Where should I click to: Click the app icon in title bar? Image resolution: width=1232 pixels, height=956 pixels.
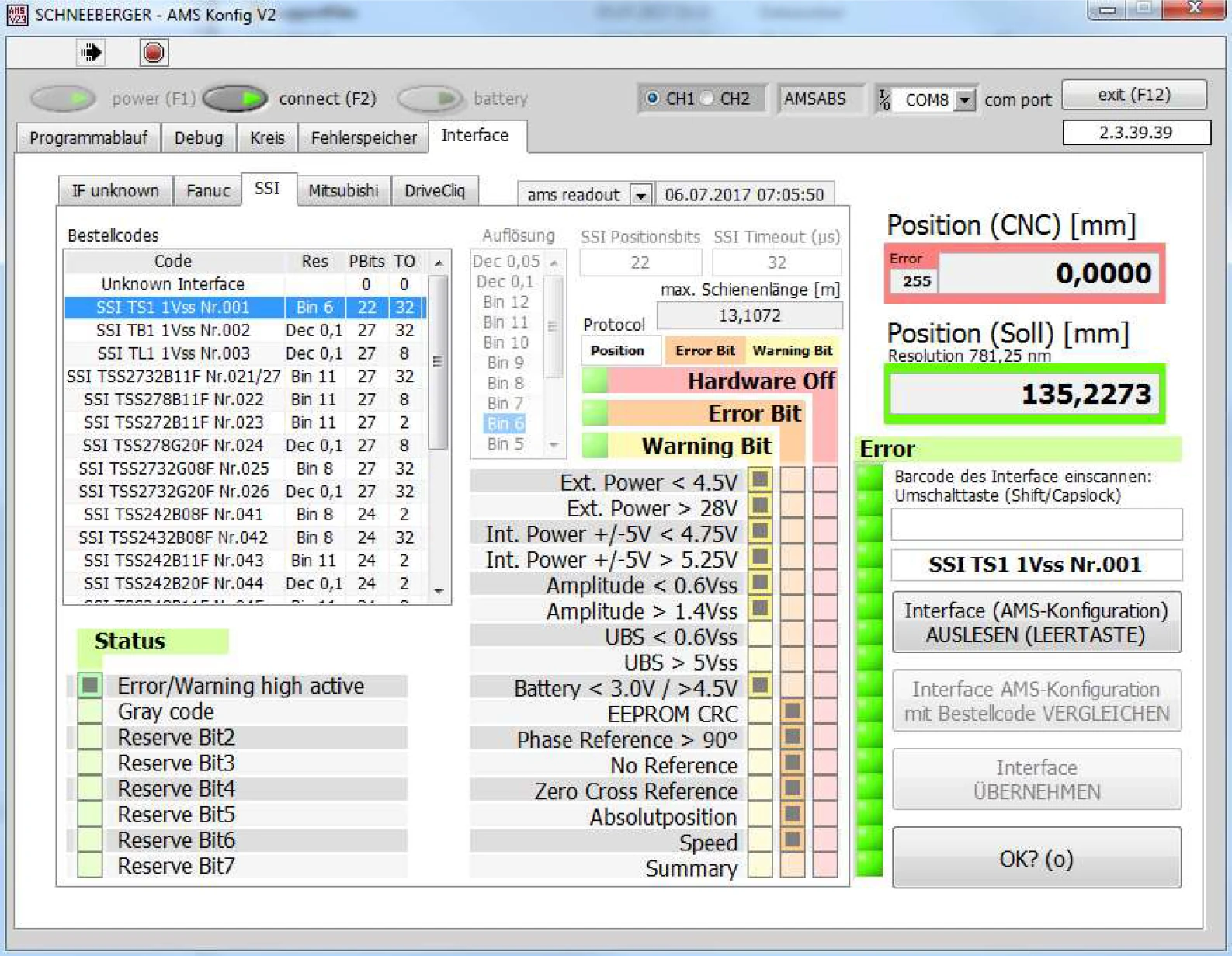tap(16, 14)
